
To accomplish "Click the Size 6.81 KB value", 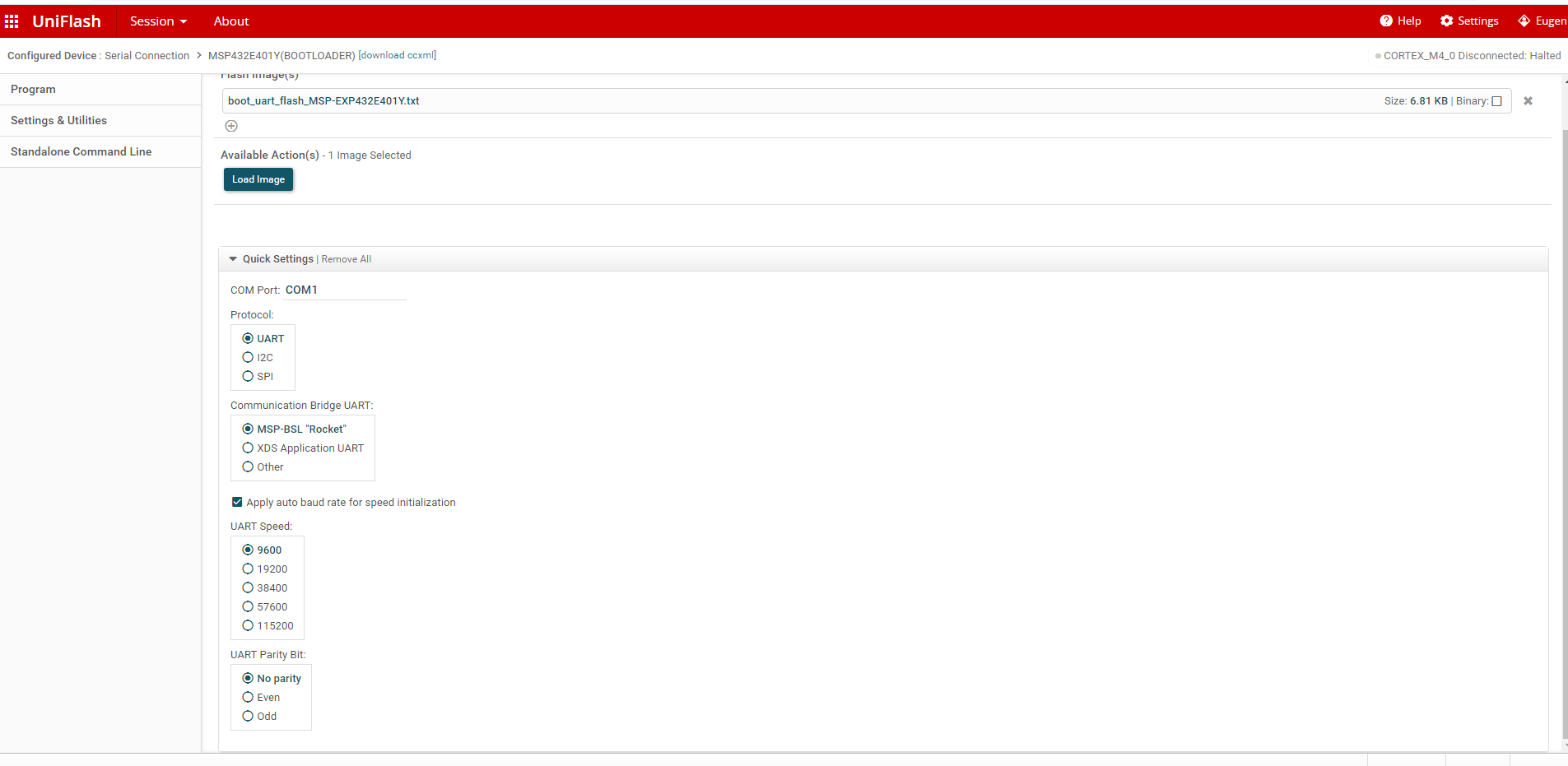I will [1429, 101].
